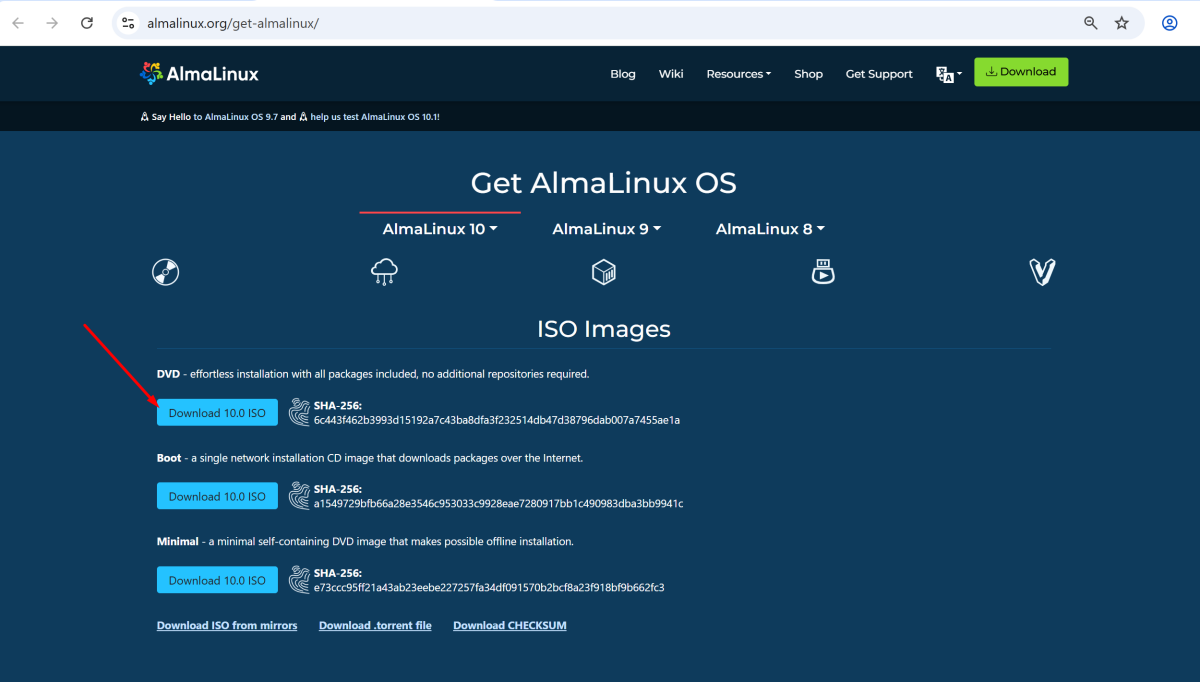Image resolution: width=1200 pixels, height=682 pixels.
Task: Open the Wiki menu item
Action: point(670,73)
